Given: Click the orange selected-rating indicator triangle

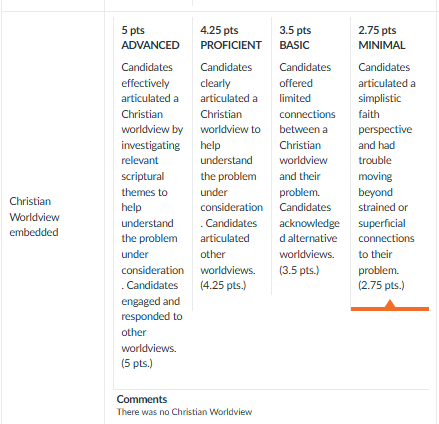Looking at the screenshot, I should point(389,303).
